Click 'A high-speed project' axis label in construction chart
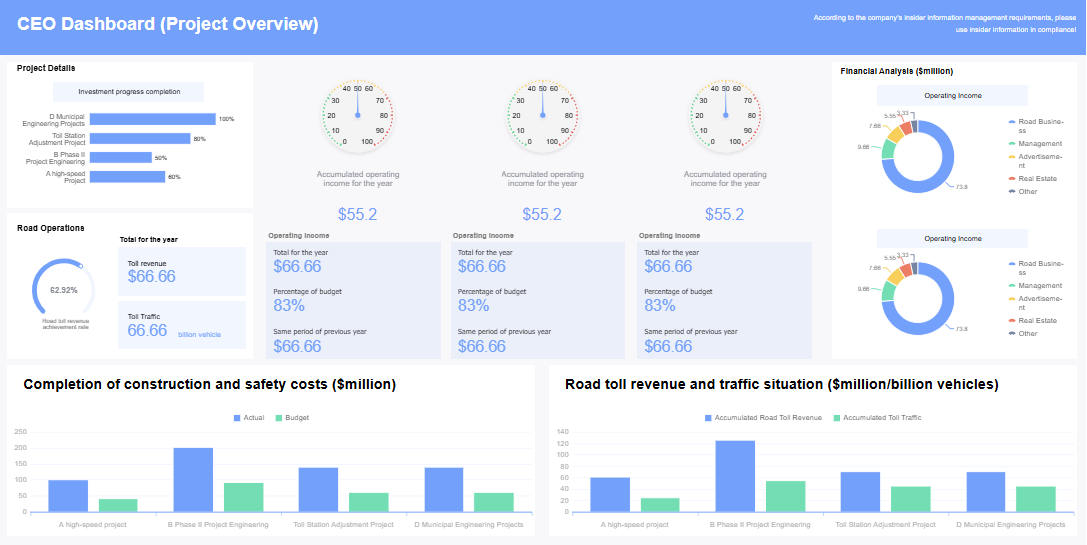The width and height of the screenshot is (1087, 545). pyautogui.click(x=93, y=525)
